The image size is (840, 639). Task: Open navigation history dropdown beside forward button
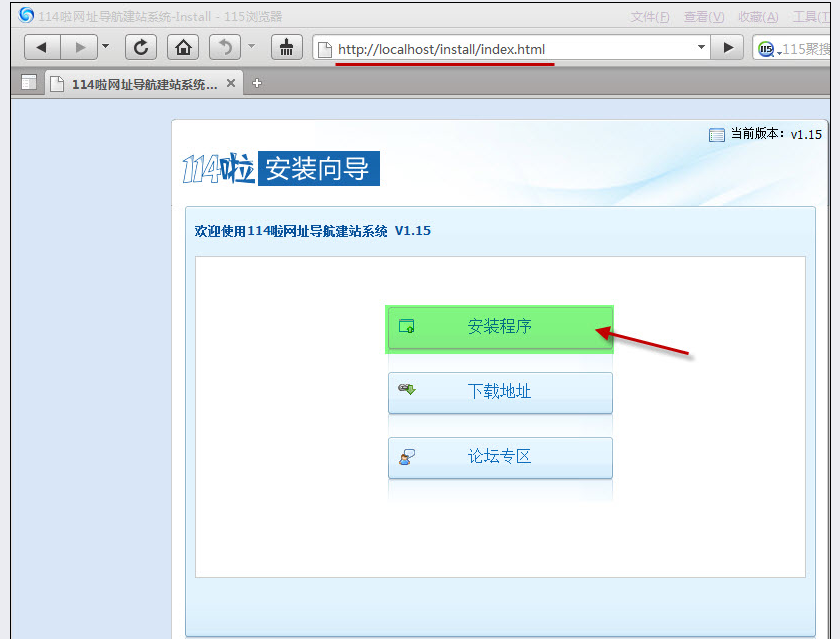(x=106, y=47)
